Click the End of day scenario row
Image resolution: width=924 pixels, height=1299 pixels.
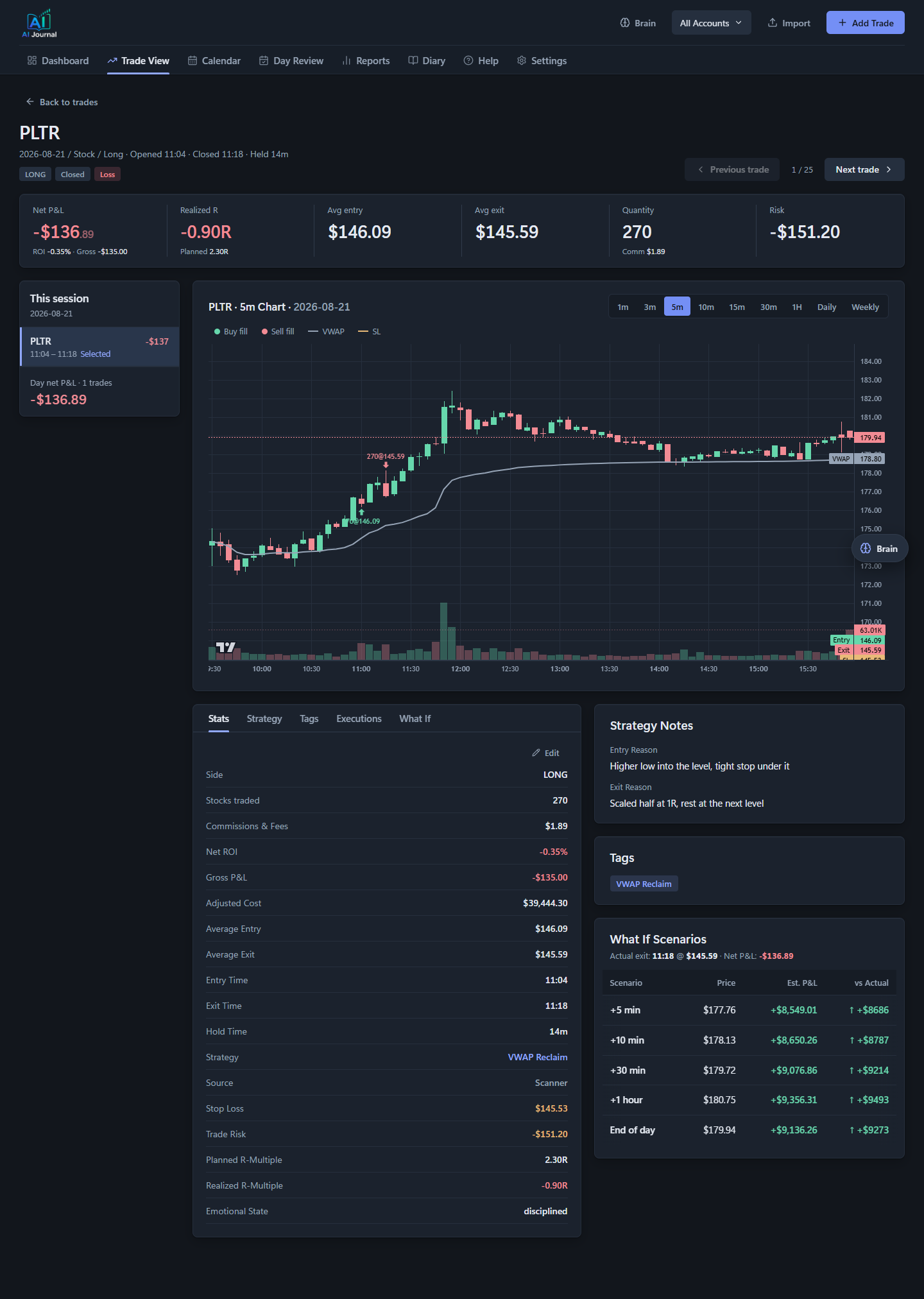pos(749,1130)
